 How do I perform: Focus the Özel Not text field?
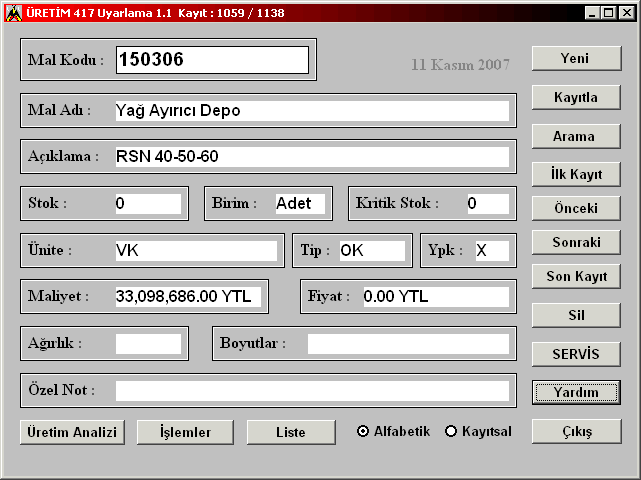(312, 390)
